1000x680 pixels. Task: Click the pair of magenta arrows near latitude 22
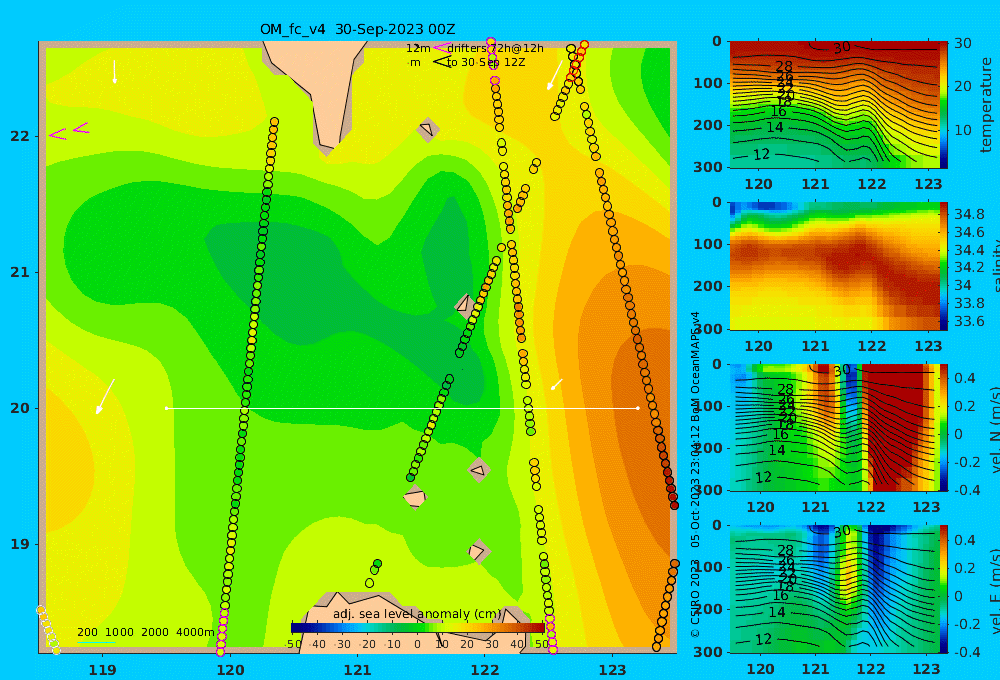click(69, 131)
